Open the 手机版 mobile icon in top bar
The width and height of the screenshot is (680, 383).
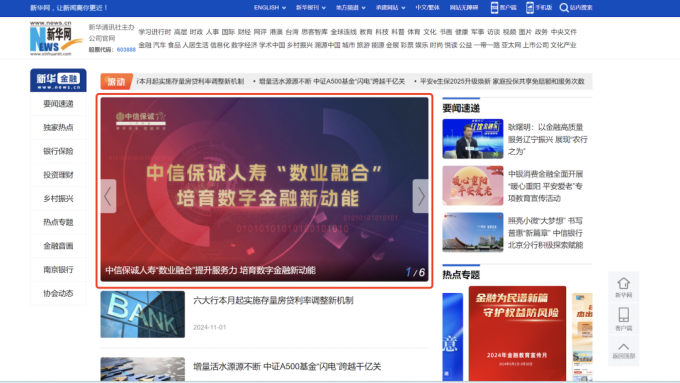pyautogui.click(x=530, y=7)
